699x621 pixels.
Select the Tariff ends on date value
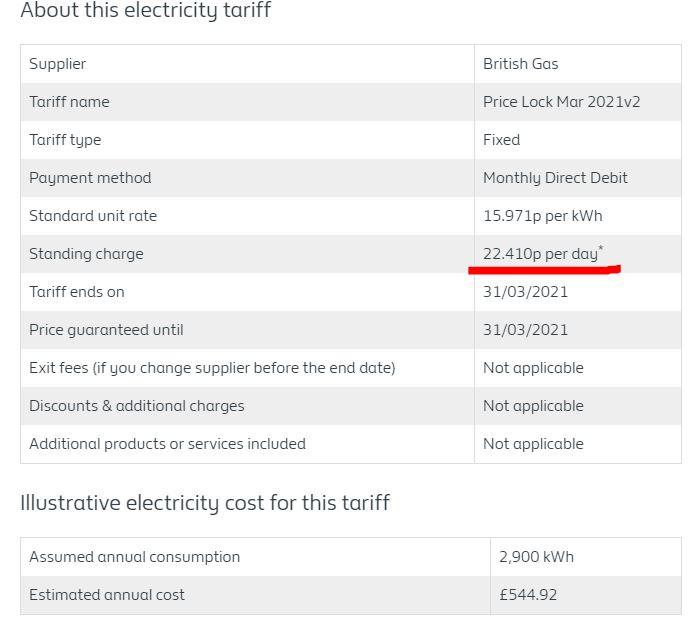[x=526, y=292]
